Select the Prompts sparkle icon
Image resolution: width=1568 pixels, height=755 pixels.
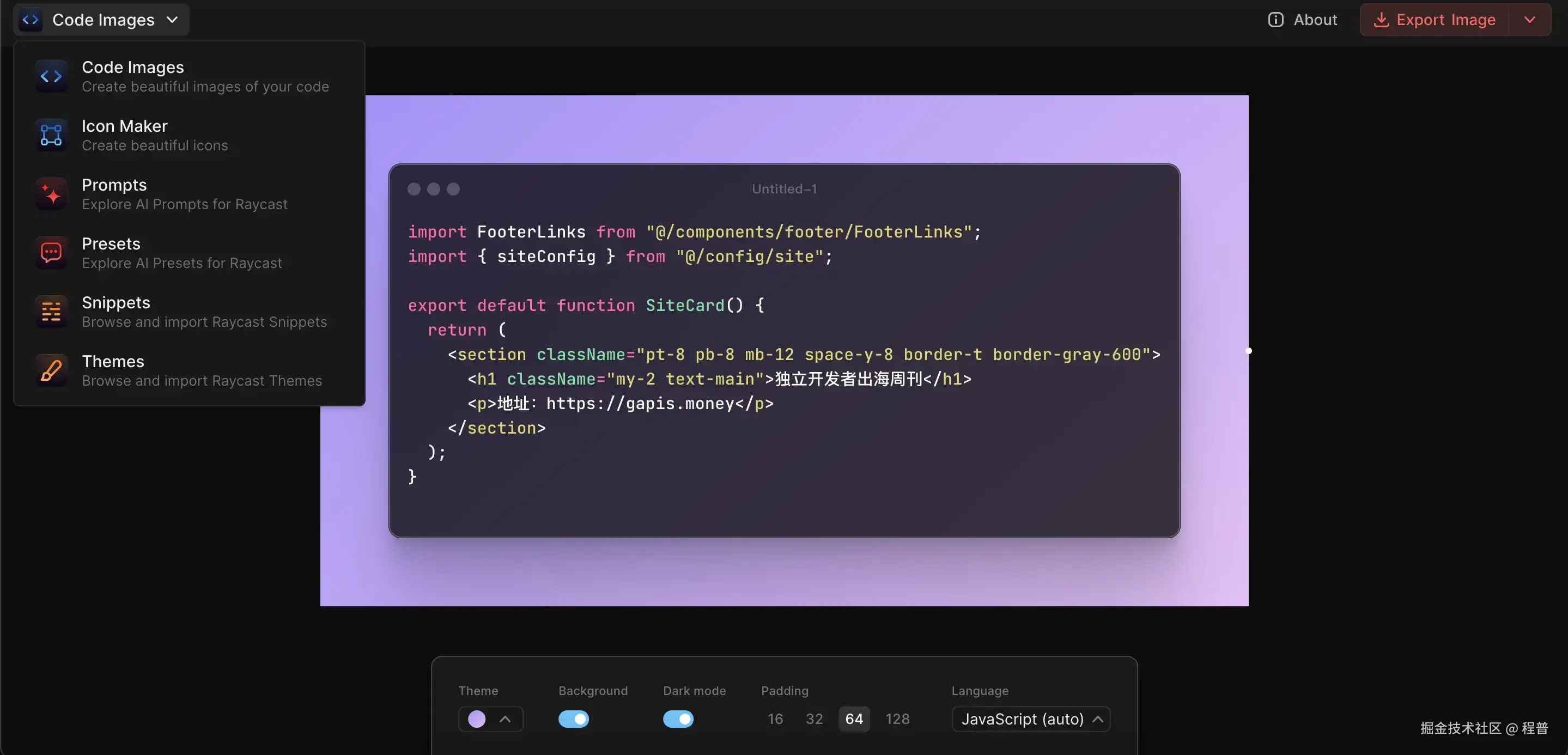pyautogui.click(x=51, y=193)
